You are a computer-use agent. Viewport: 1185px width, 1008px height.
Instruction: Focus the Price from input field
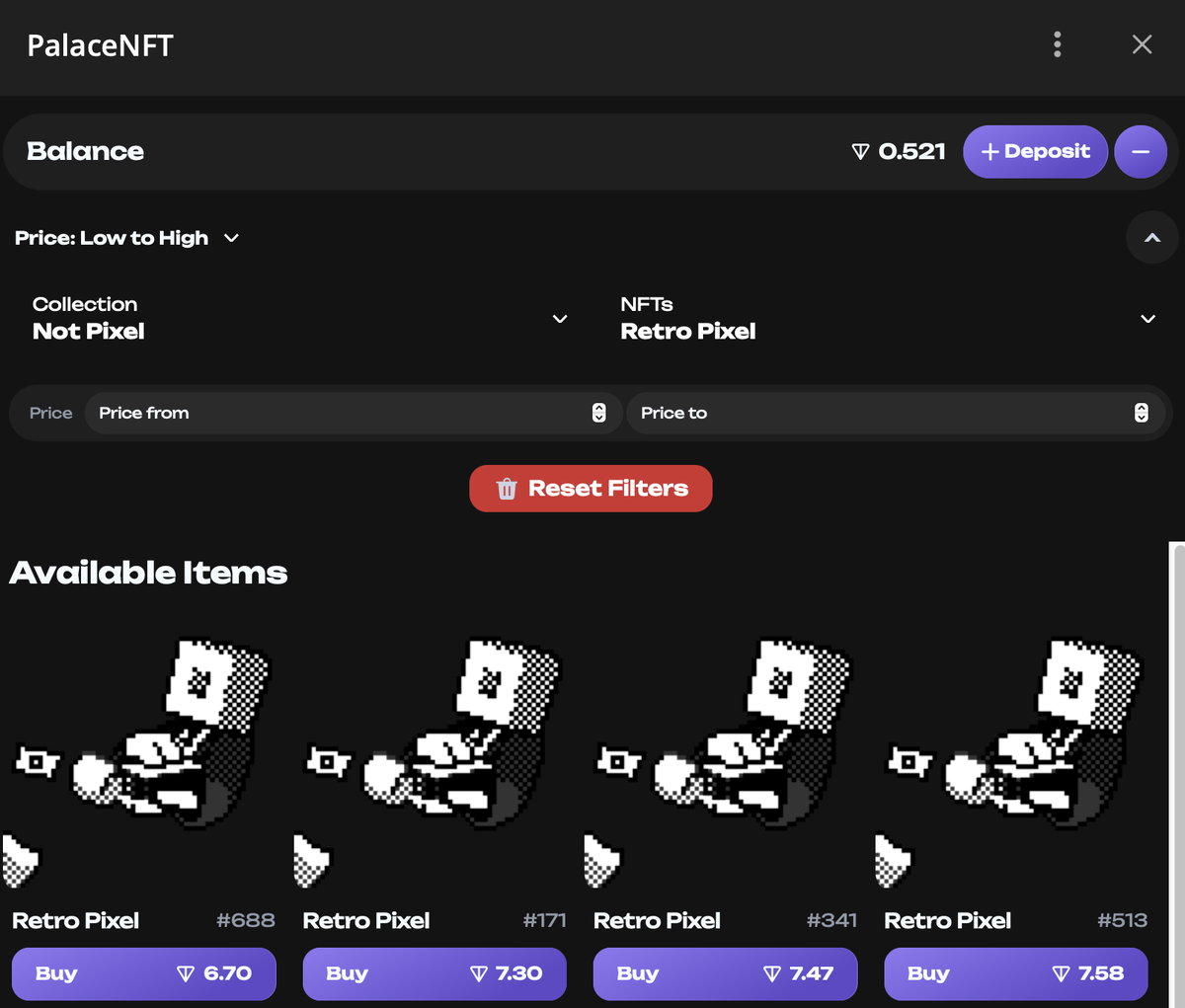tap(354, 413)
